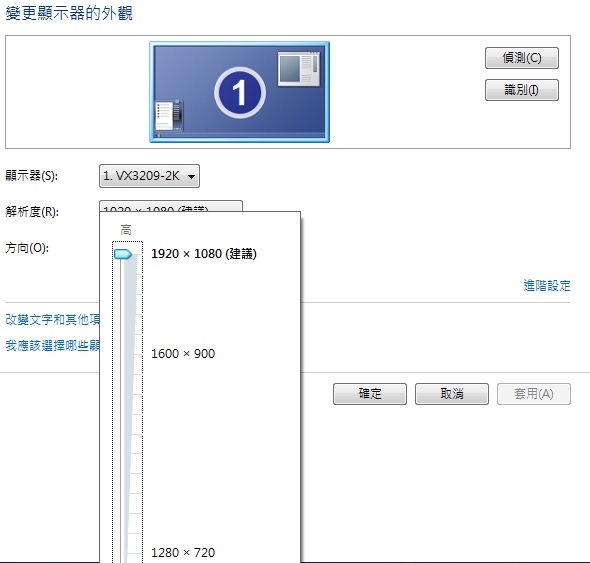Choose the 1920 × 1080 (建議) resolution label
Screen dimensions: 590x563
204,254
